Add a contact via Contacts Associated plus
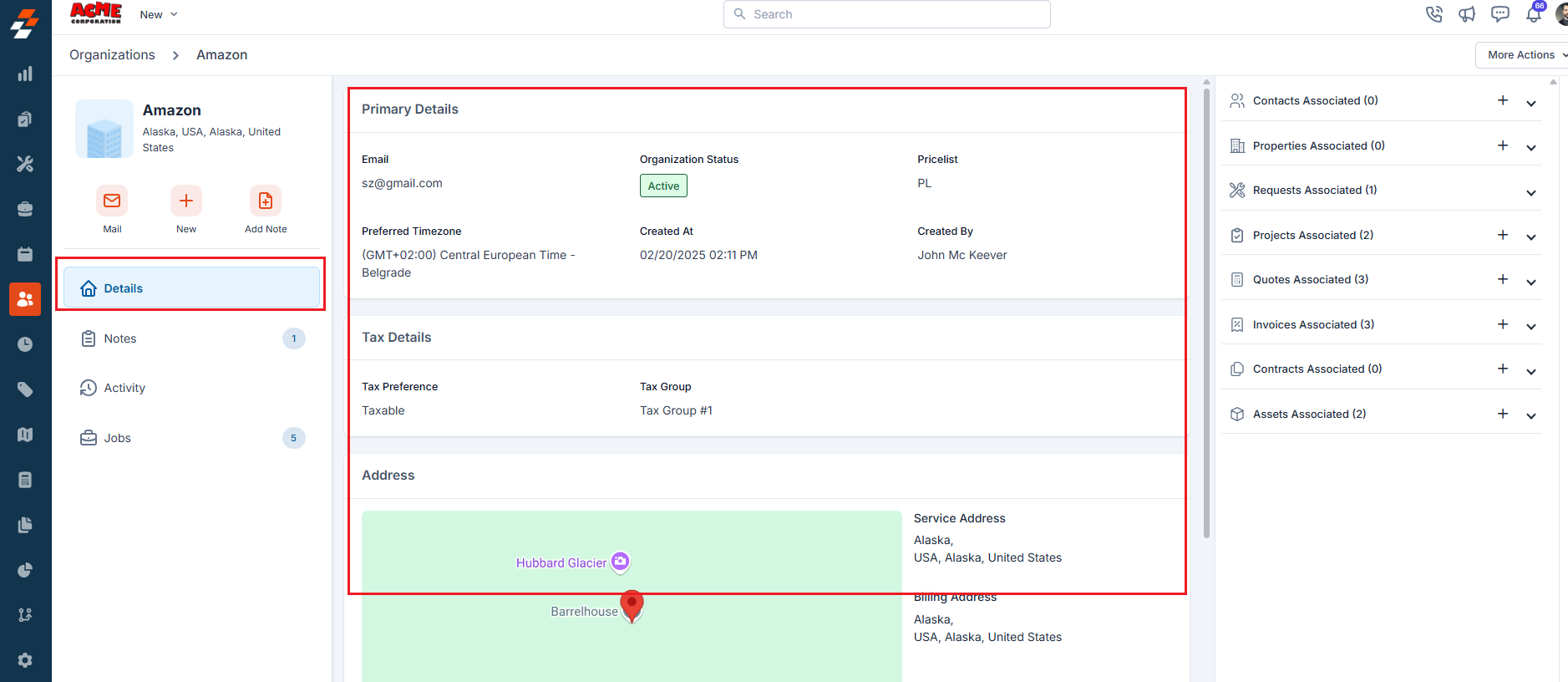1568x682 pixels. 1503,100
